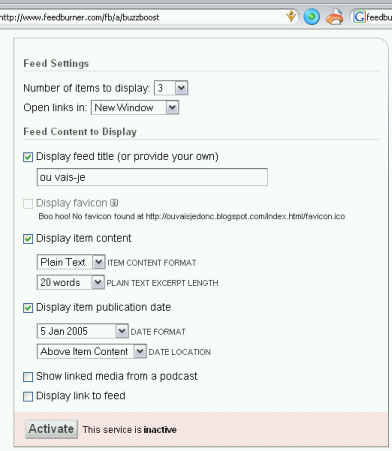Open the Item Content Format dropdown
392x451 pixels.
point(71,262)
